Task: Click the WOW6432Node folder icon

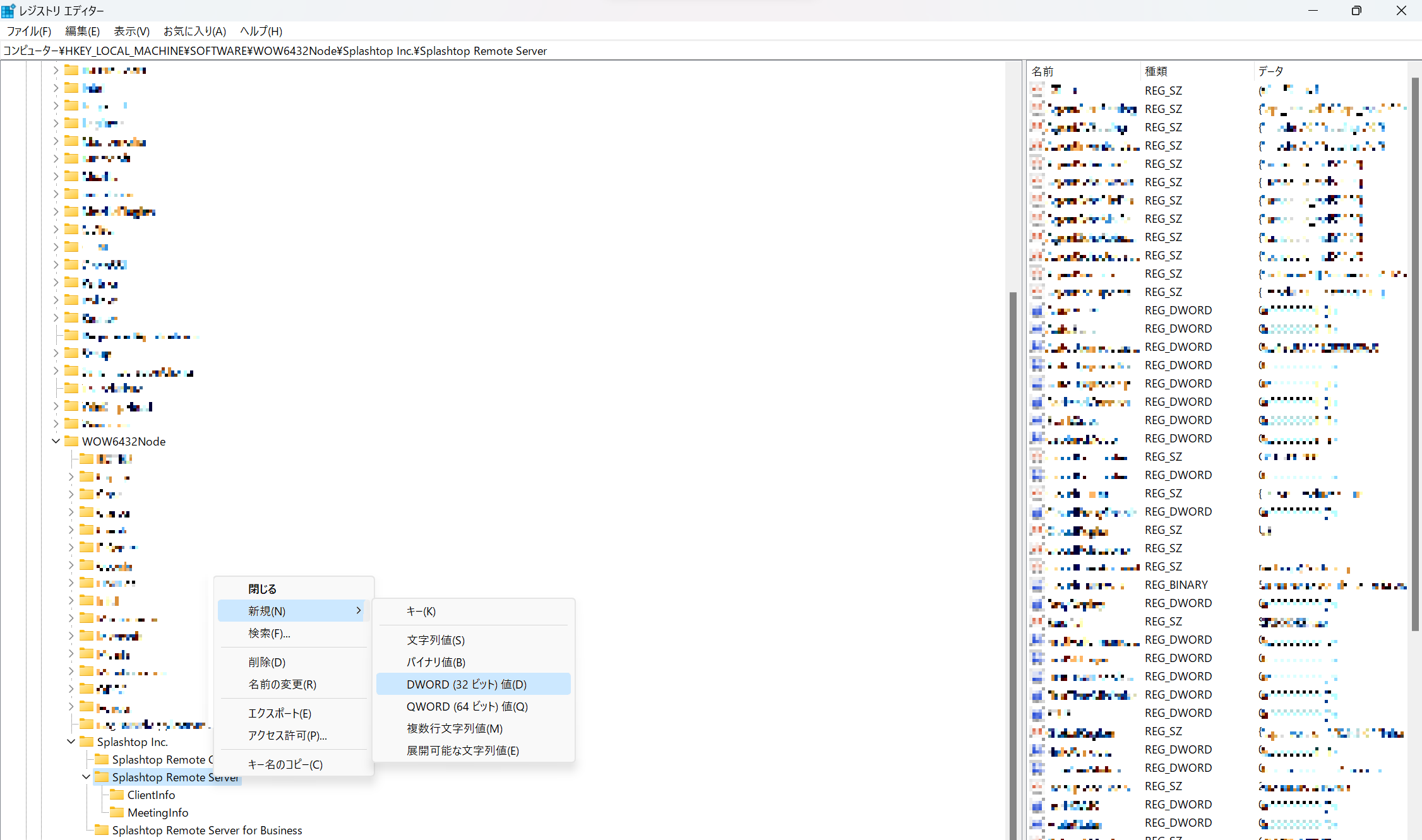Action: (71, 441)
